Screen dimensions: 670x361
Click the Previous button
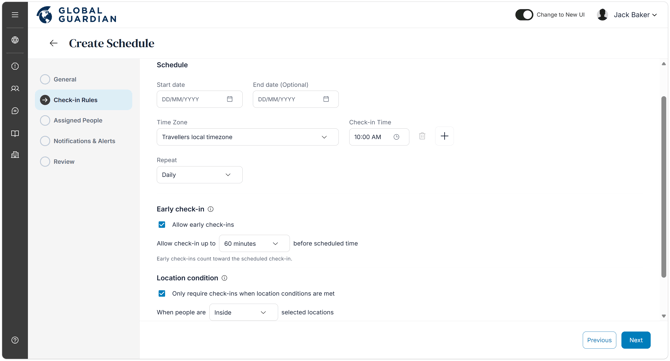[x=599, y=340]
